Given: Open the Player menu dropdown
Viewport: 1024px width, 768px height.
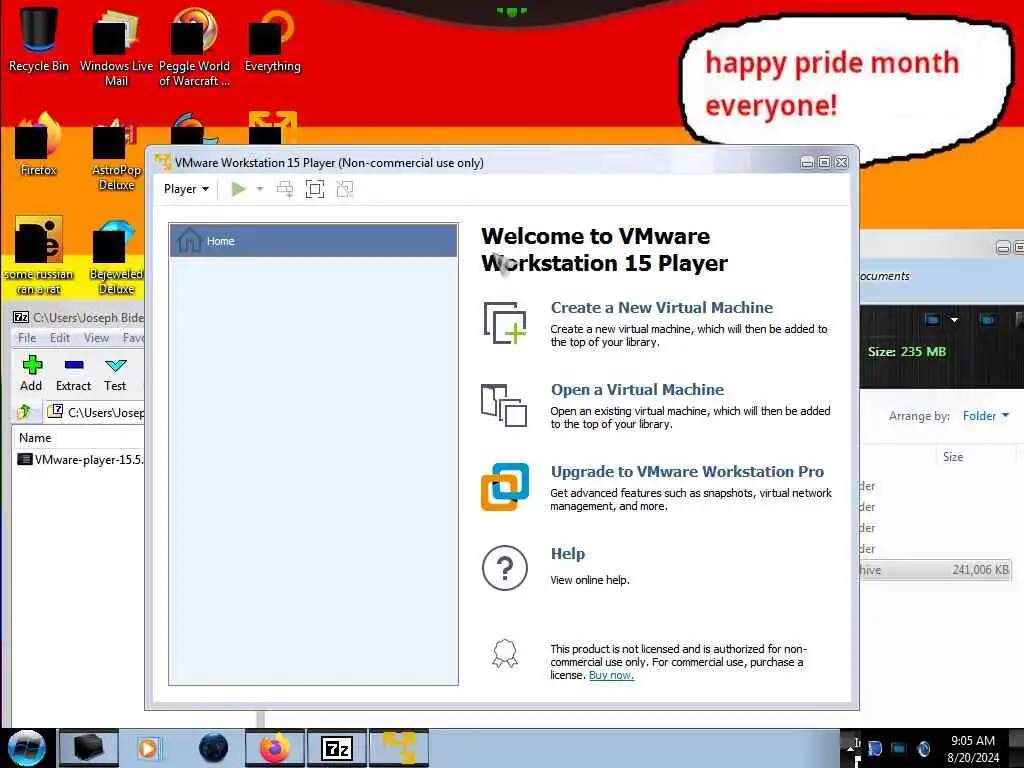Looking at the screenshot, I should pos(186,189).
